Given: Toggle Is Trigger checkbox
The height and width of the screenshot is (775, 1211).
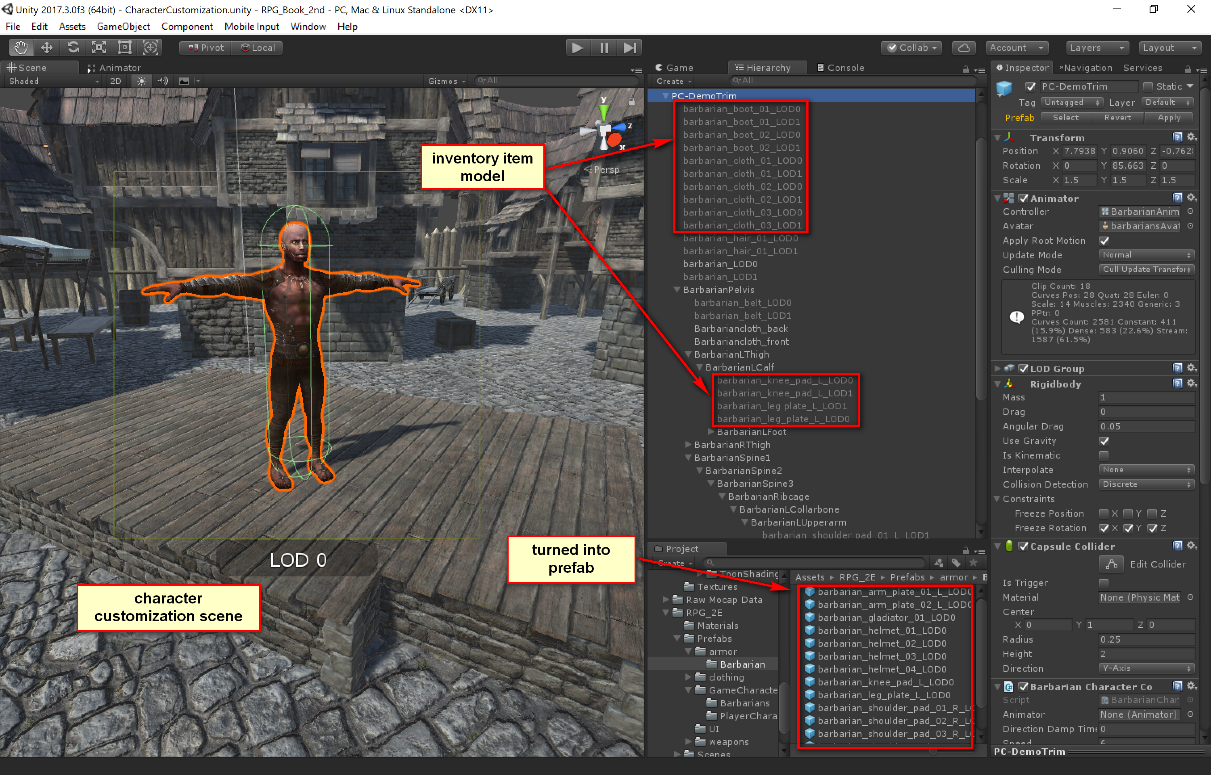Looking at the screenshot, I should (1104, 583).
